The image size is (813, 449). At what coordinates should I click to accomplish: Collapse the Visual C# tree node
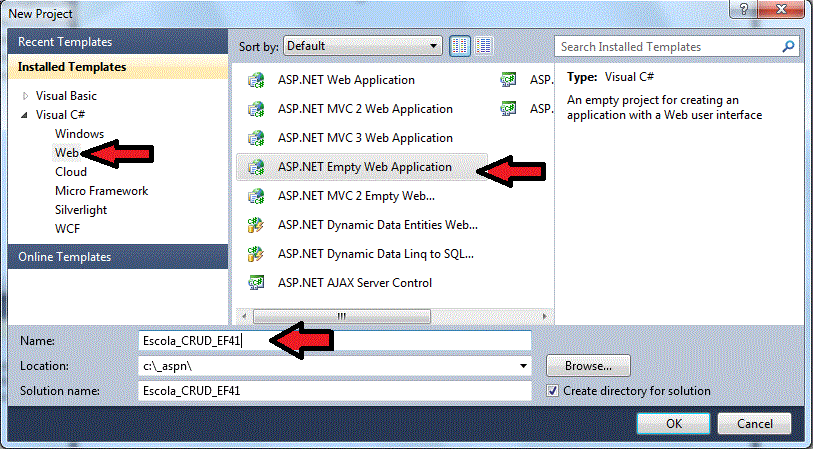24,115
